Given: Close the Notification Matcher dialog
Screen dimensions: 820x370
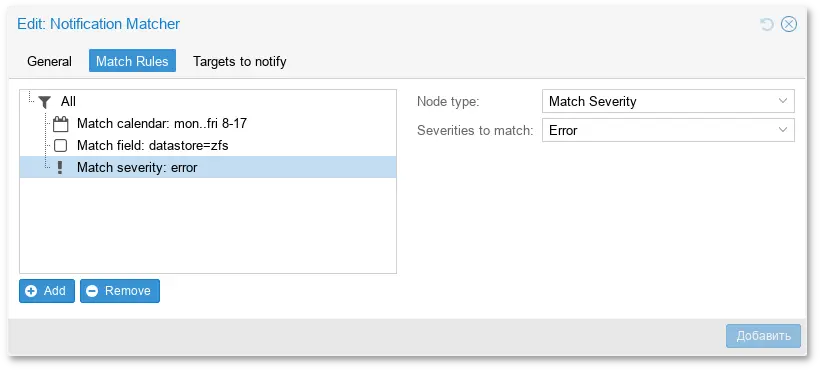Looking at the screenshot, I should pos(789,24).
